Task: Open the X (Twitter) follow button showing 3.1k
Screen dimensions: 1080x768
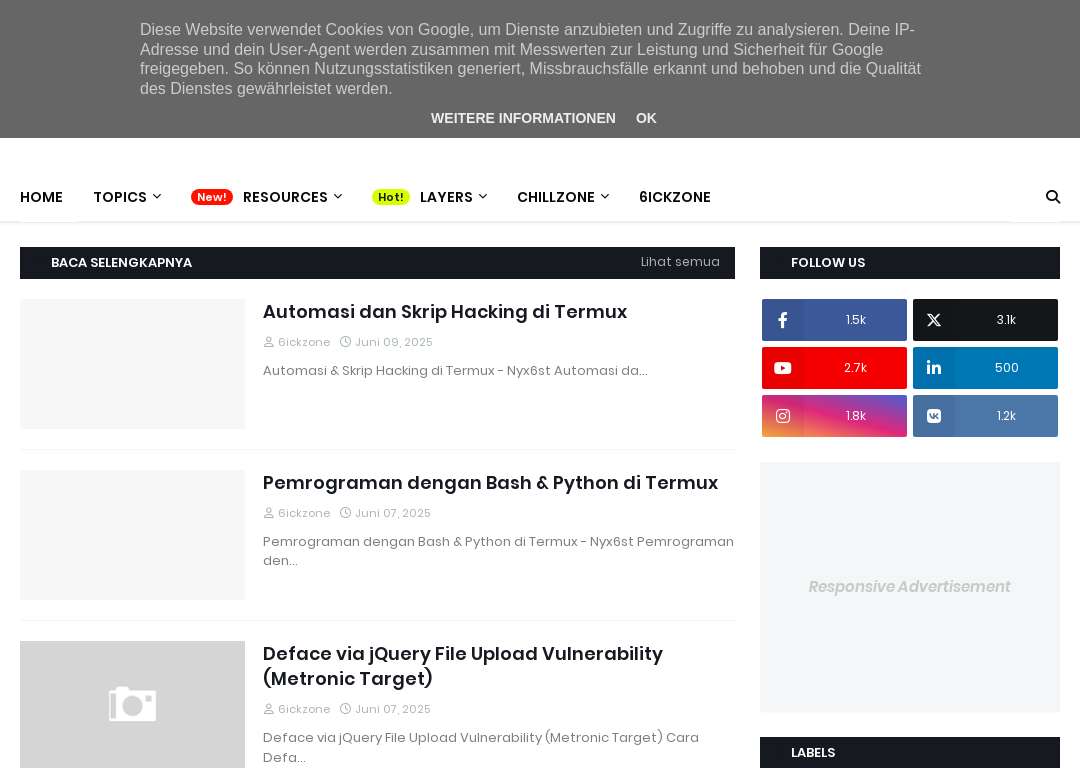Action: pyautogui.click(x=985, y=320)
